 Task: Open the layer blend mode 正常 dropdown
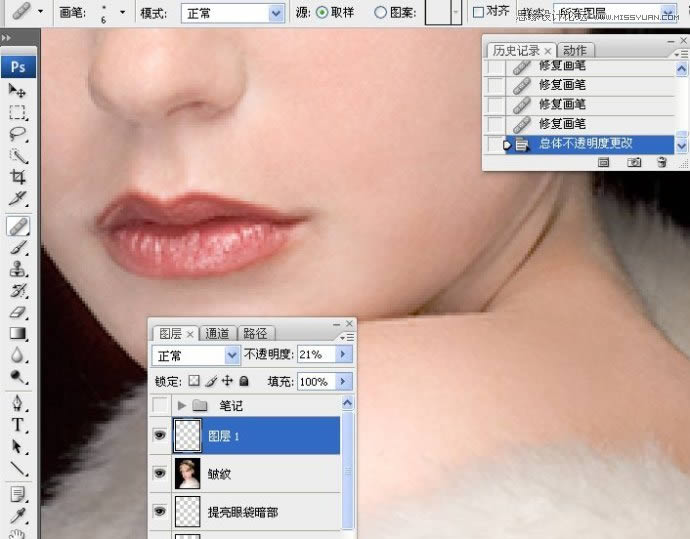pyautogui.click(x=232, y=355)
